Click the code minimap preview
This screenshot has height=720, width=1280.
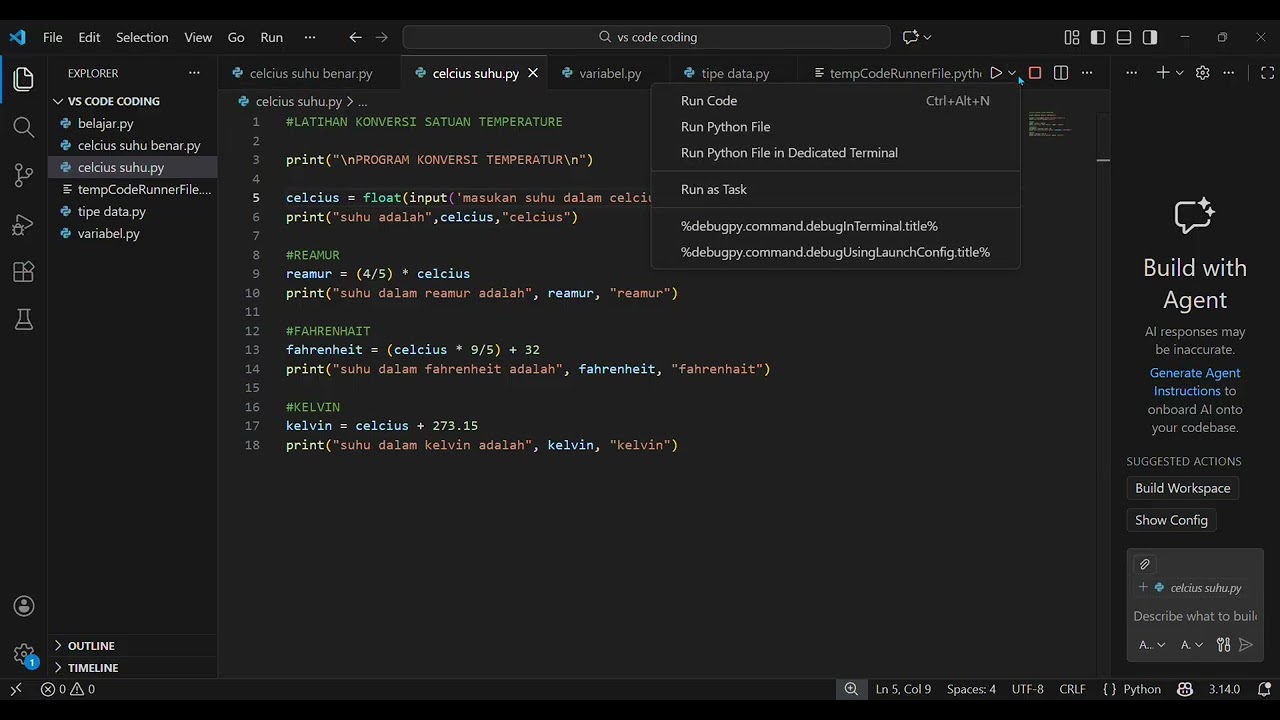pos(1050,124)
